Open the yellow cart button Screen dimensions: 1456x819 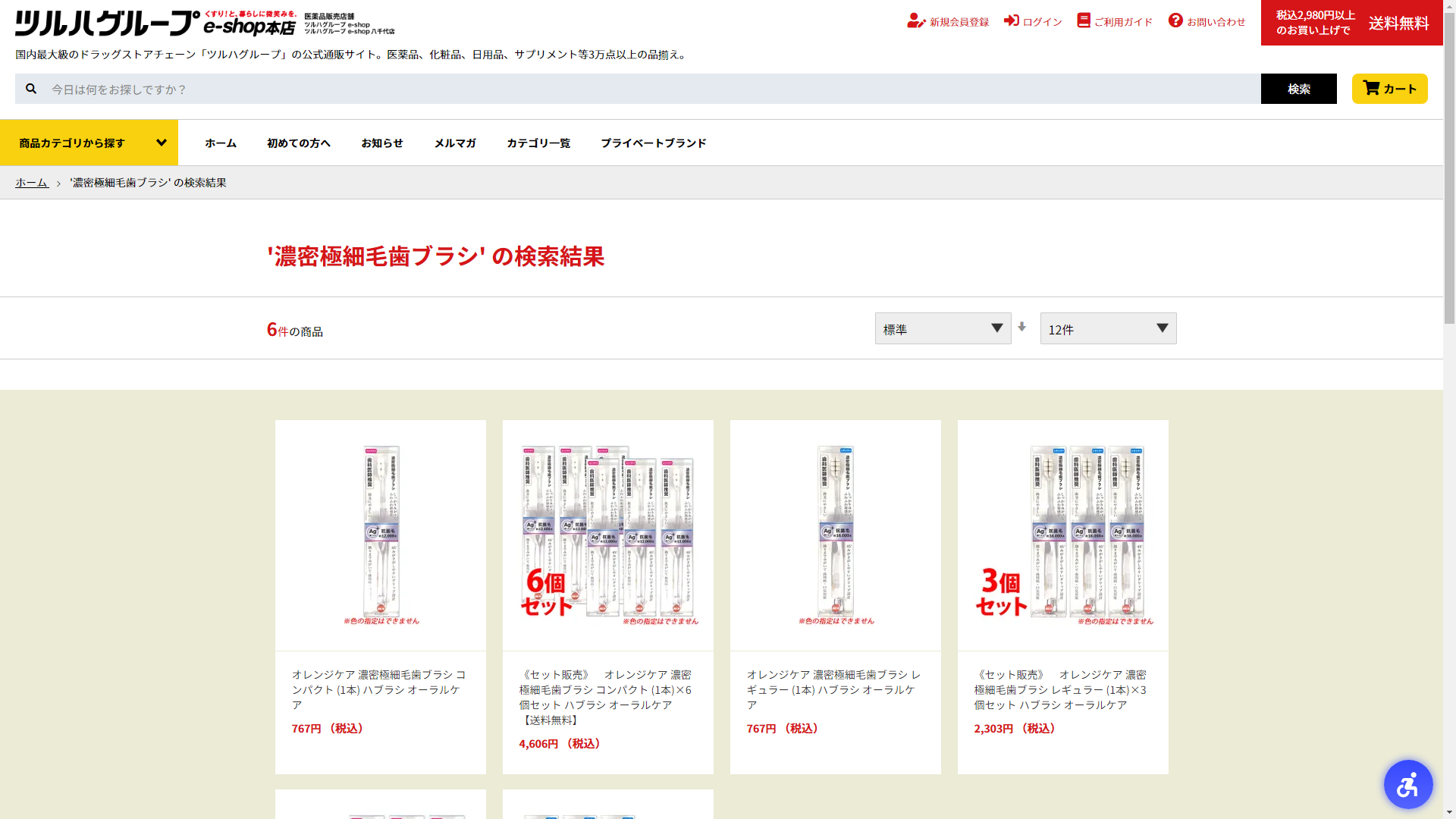tap(1389, 89)
